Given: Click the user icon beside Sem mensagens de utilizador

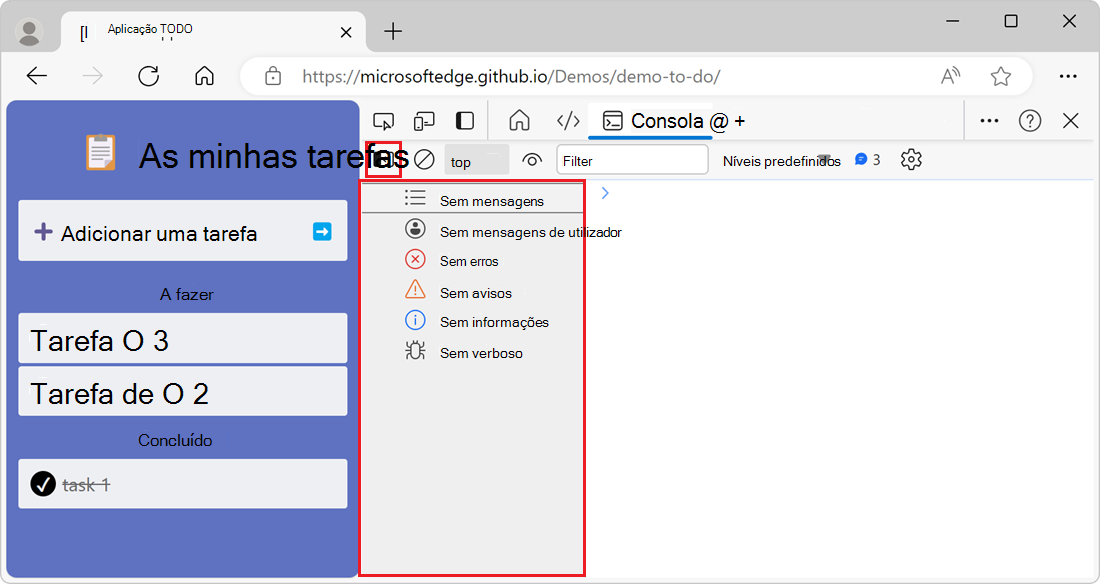Looking at the screenshot, I should pyautogui.click(x=415, y=229).
